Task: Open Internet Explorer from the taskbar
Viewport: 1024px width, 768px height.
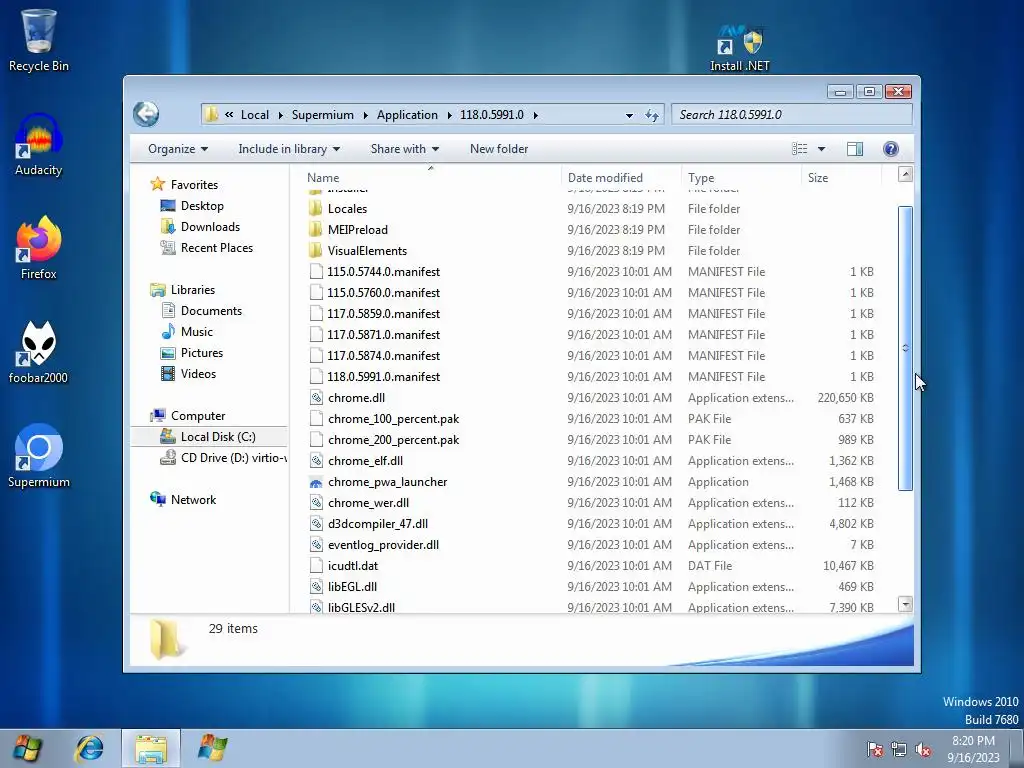Action: tap(89, 748)
